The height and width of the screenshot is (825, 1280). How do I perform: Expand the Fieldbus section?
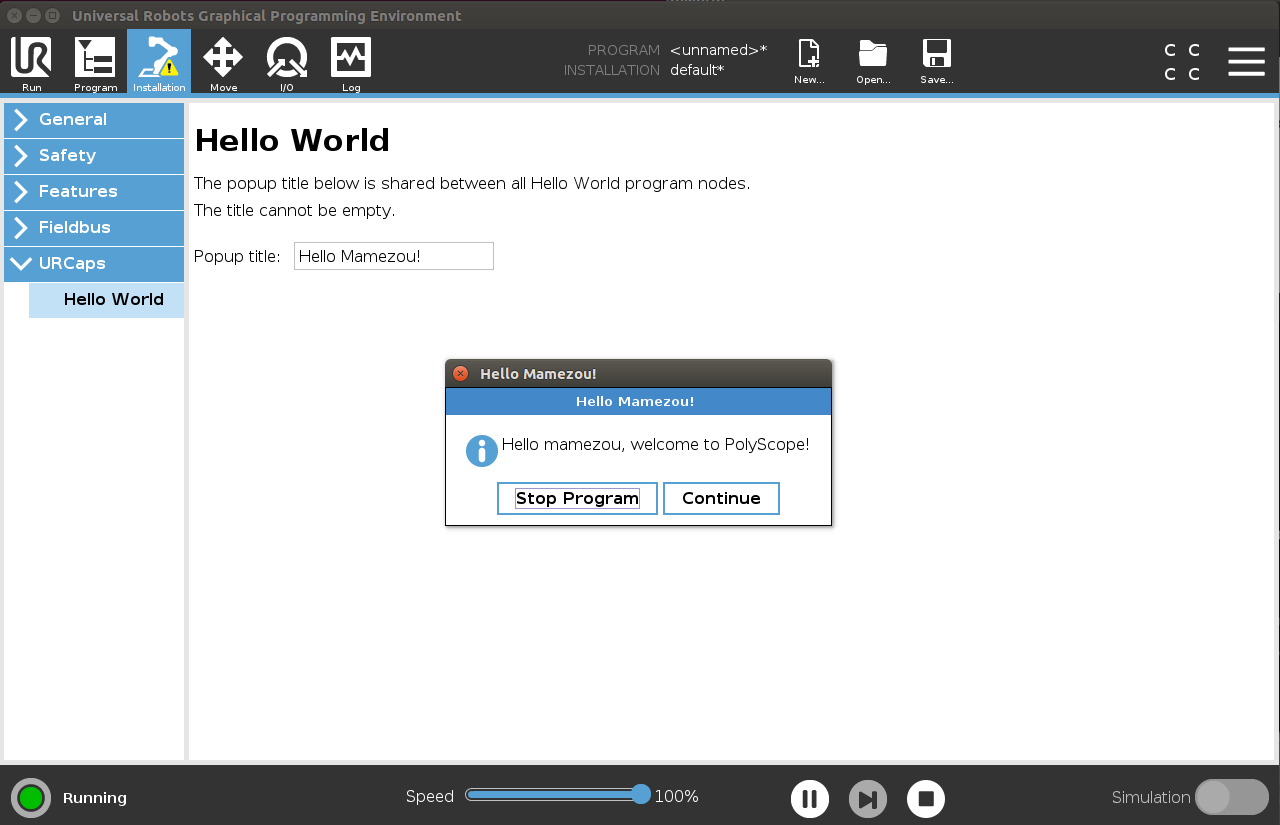pos(94,228)
